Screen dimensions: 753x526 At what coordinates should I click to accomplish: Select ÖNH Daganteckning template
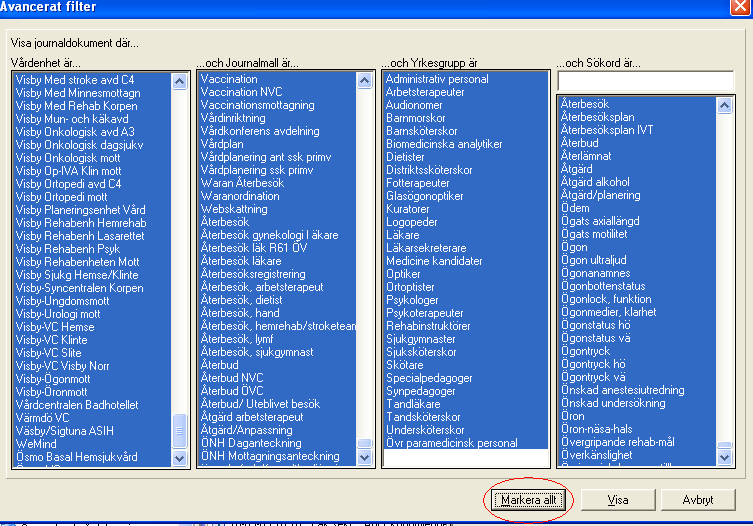coord(251,442)
